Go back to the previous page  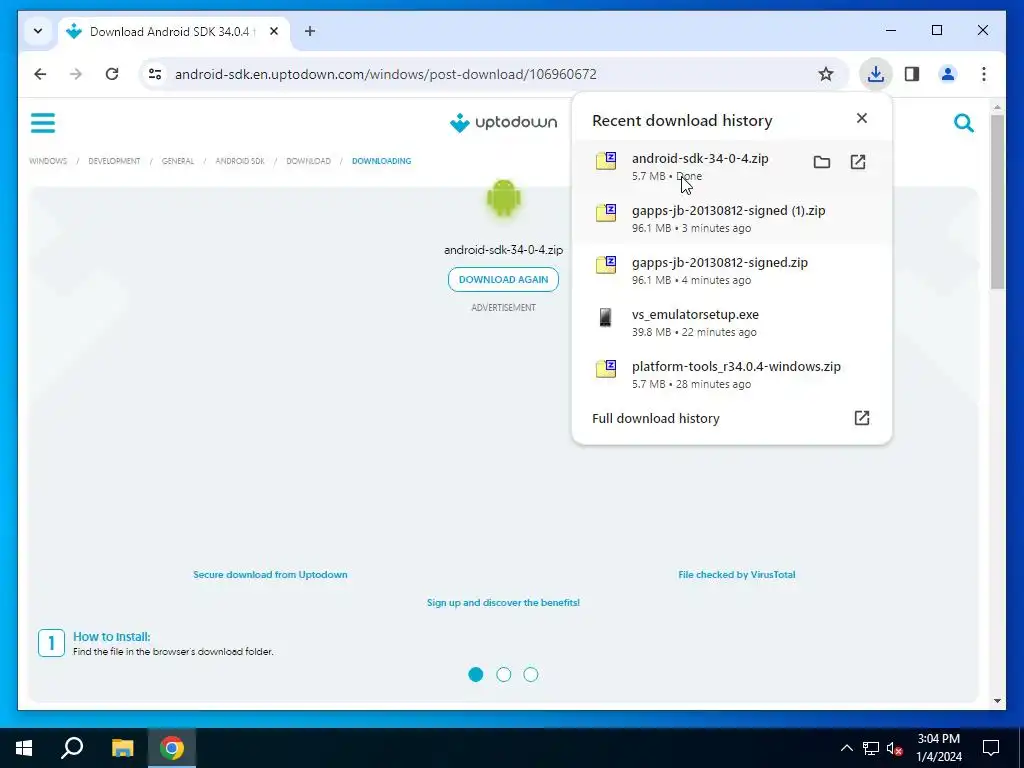40,74
